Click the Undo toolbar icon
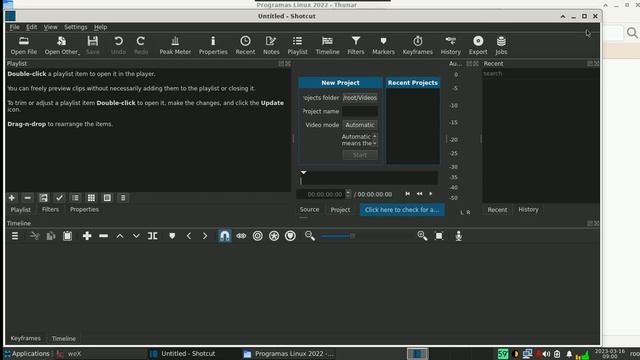This screenshot has width=640, height=360. (x=118, y=45)
